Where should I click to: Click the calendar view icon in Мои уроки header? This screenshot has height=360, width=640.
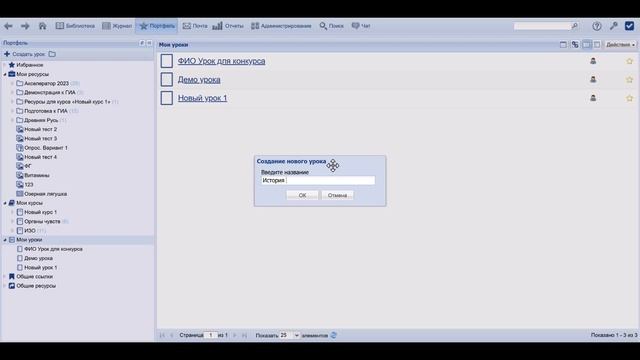click(x=563, y=44)
